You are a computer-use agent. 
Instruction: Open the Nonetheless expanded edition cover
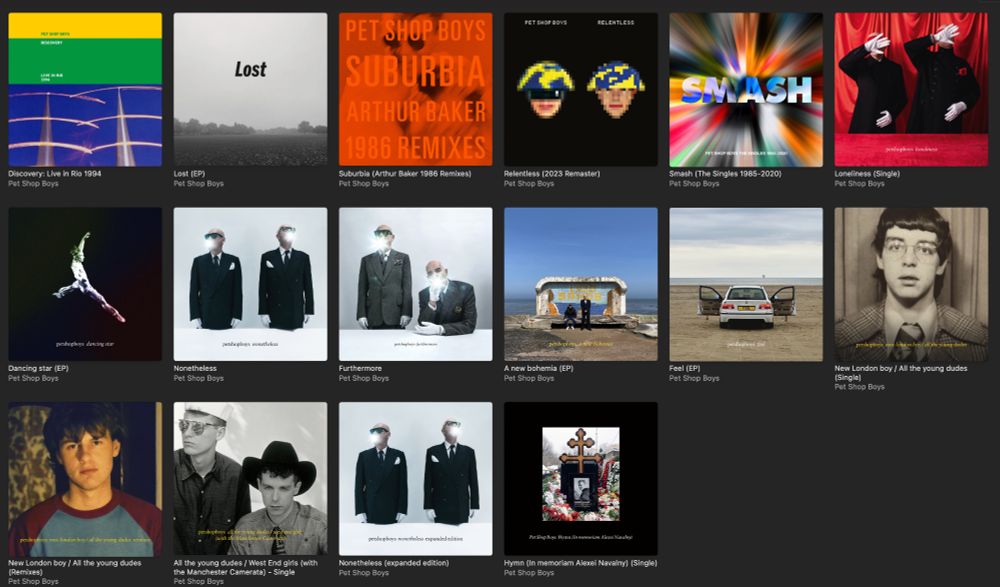415,479
